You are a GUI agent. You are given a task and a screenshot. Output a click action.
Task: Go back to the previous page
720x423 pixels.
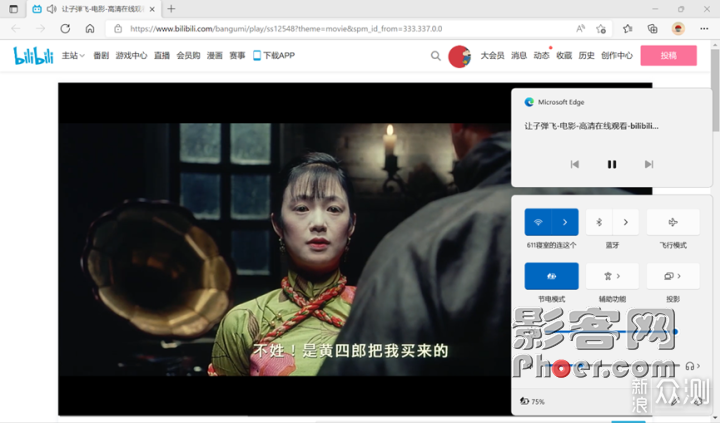coord(16,28)
